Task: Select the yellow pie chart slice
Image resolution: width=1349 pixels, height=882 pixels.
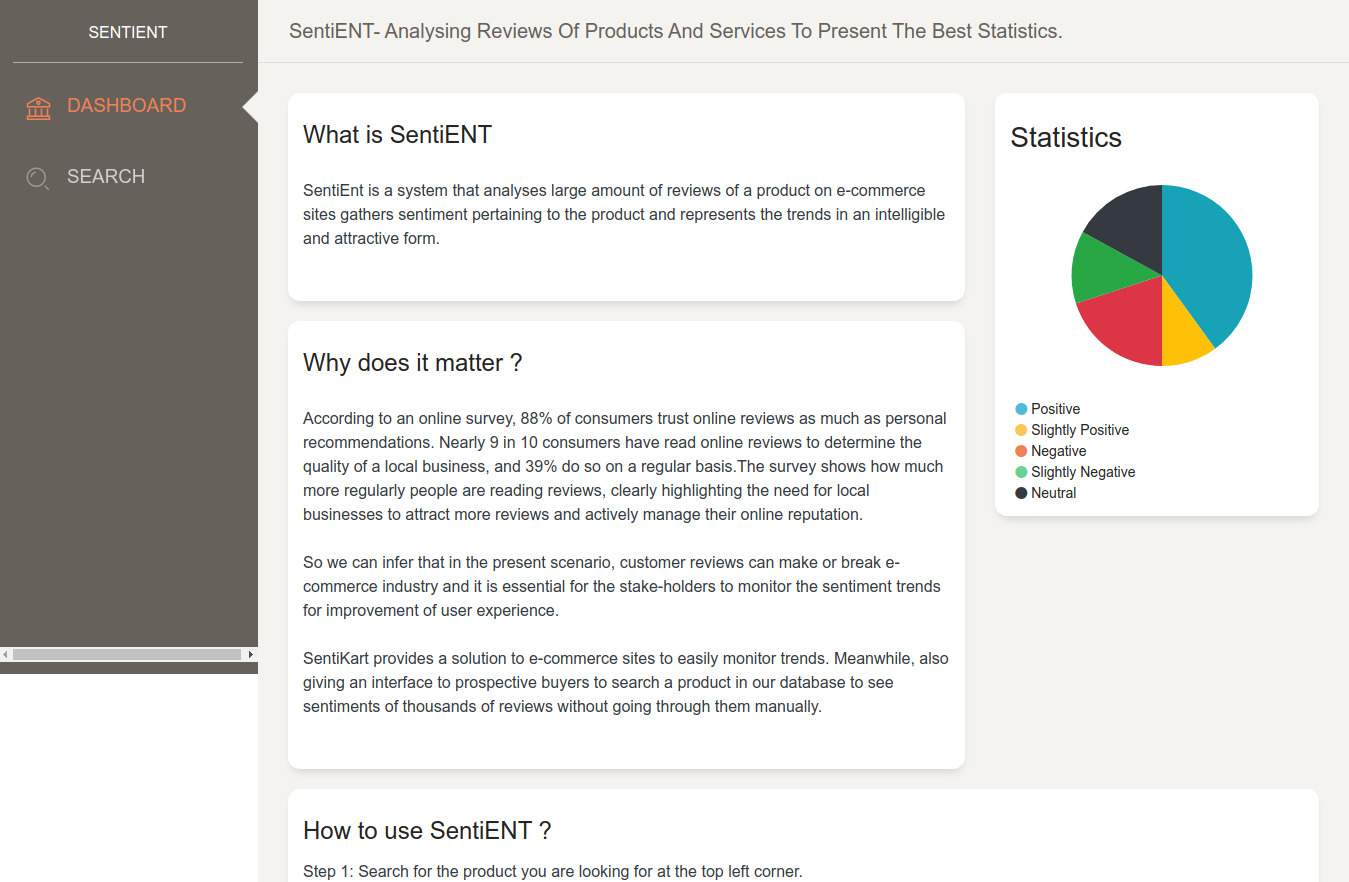Action: pos(1182,335)
